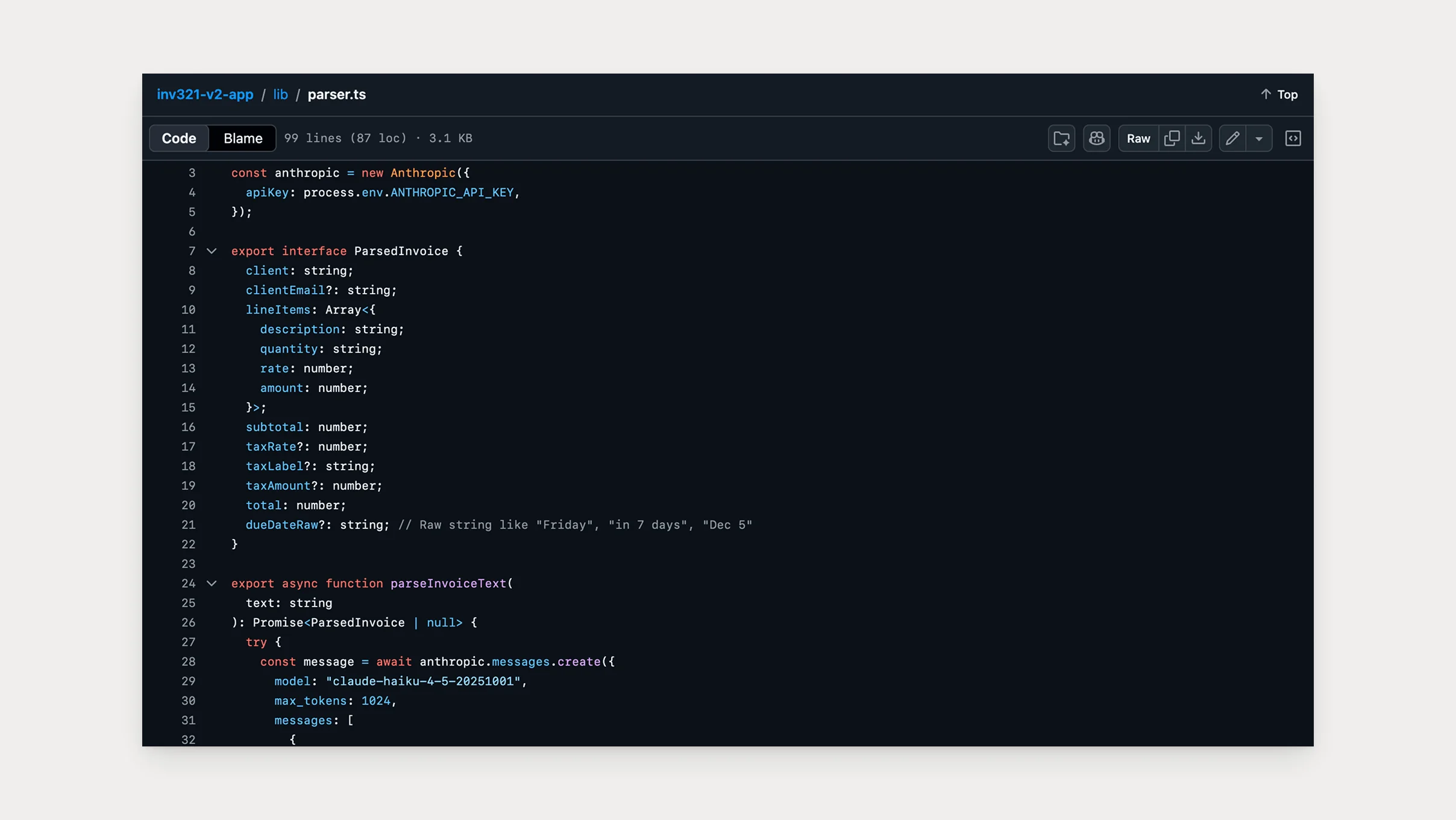Click the Raw file button
The height and width of the screenshot is (820, 1456).
[x=1138, y=139]
